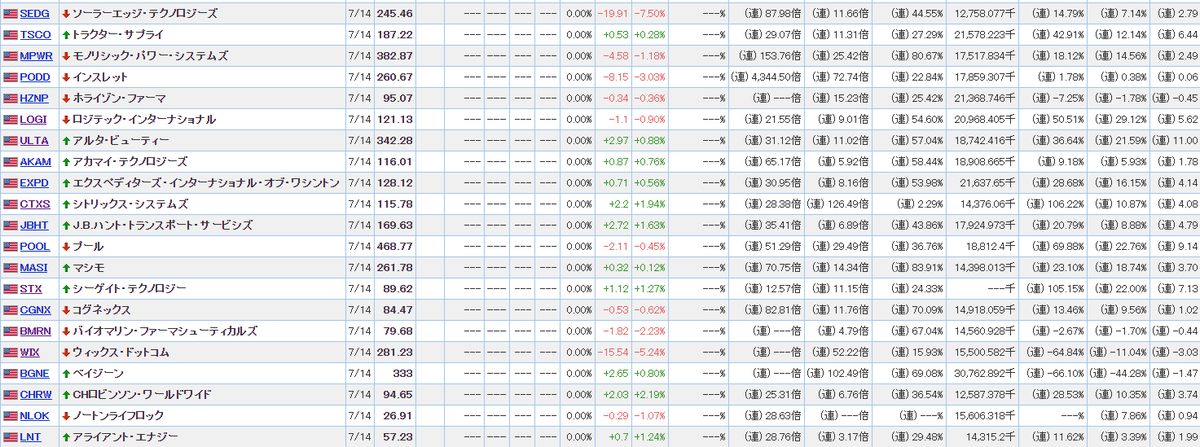Click the value 126.49倍 in CTXS row
Image resolution: width=1200 pixels, height=447 pixels.
pos(848,204)
